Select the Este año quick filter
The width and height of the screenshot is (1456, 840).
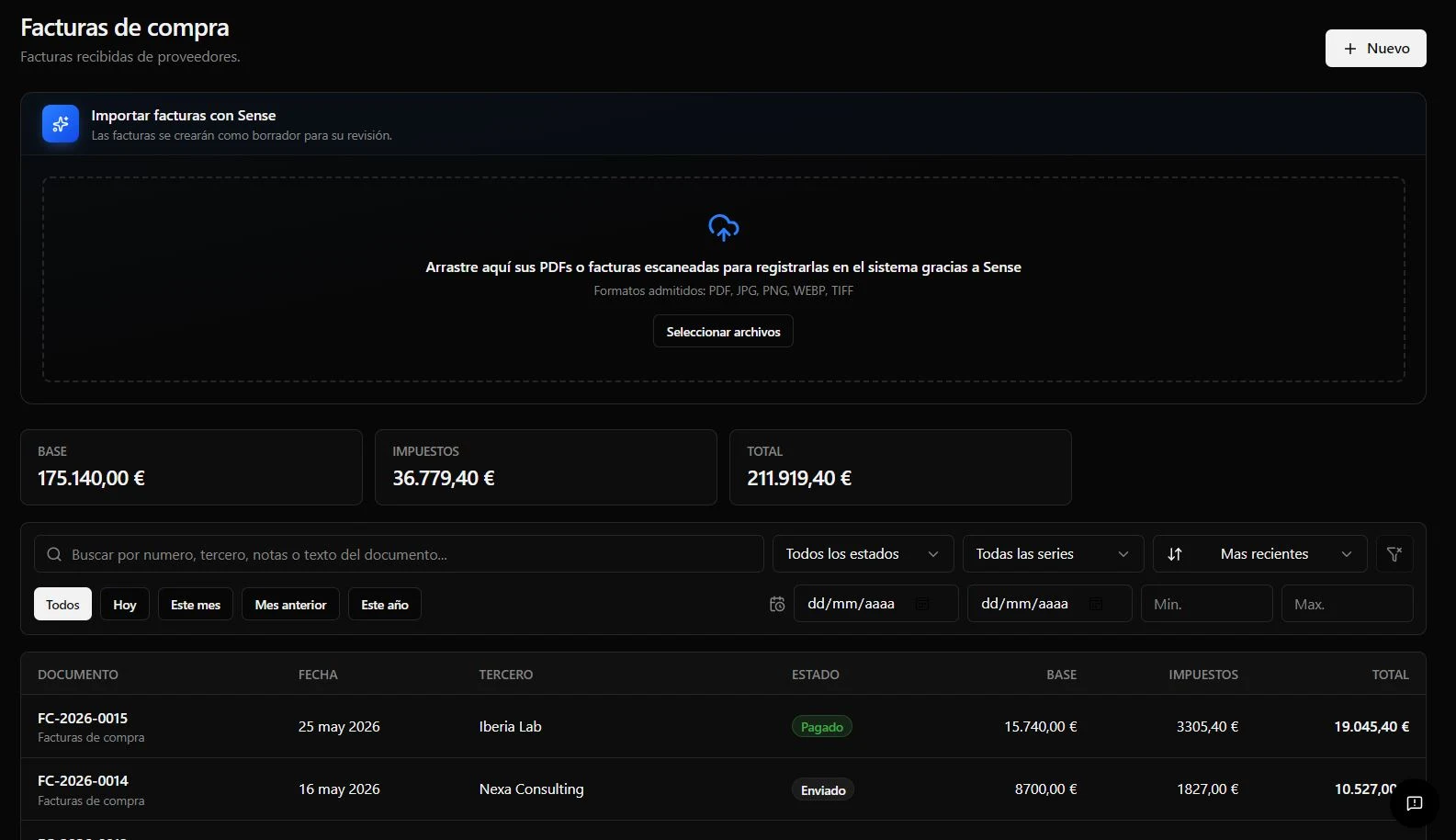point(385,605)
